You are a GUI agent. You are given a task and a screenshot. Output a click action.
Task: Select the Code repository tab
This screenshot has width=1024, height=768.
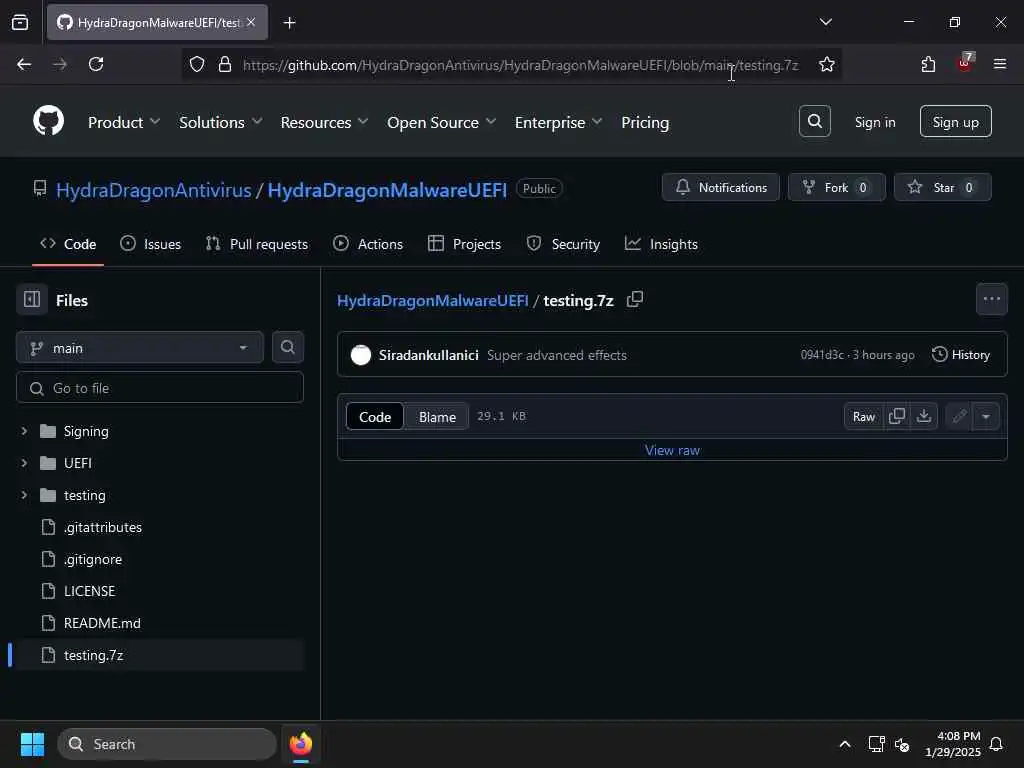68,244
